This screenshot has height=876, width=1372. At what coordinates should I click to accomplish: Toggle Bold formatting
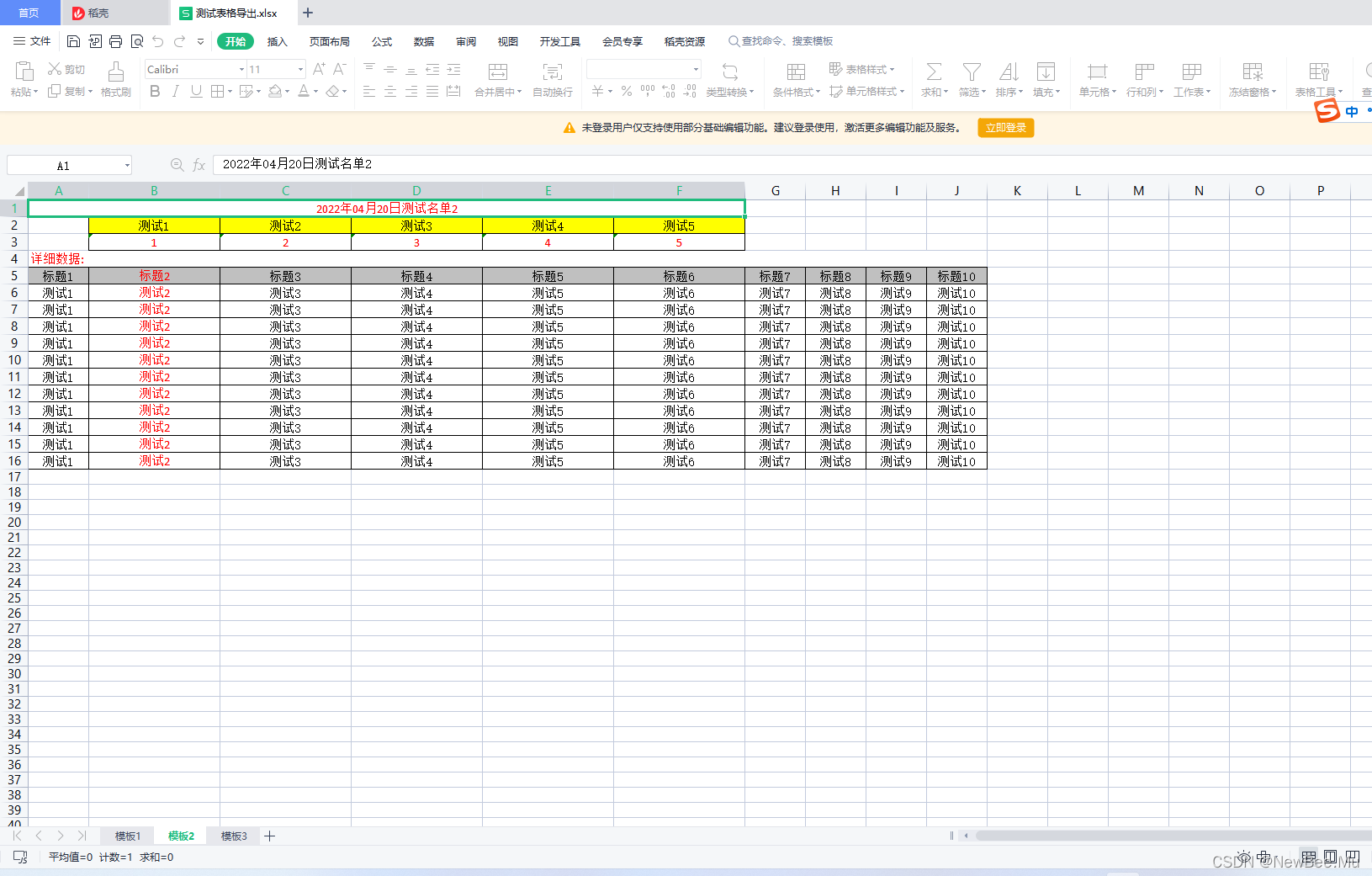(155, 91)
